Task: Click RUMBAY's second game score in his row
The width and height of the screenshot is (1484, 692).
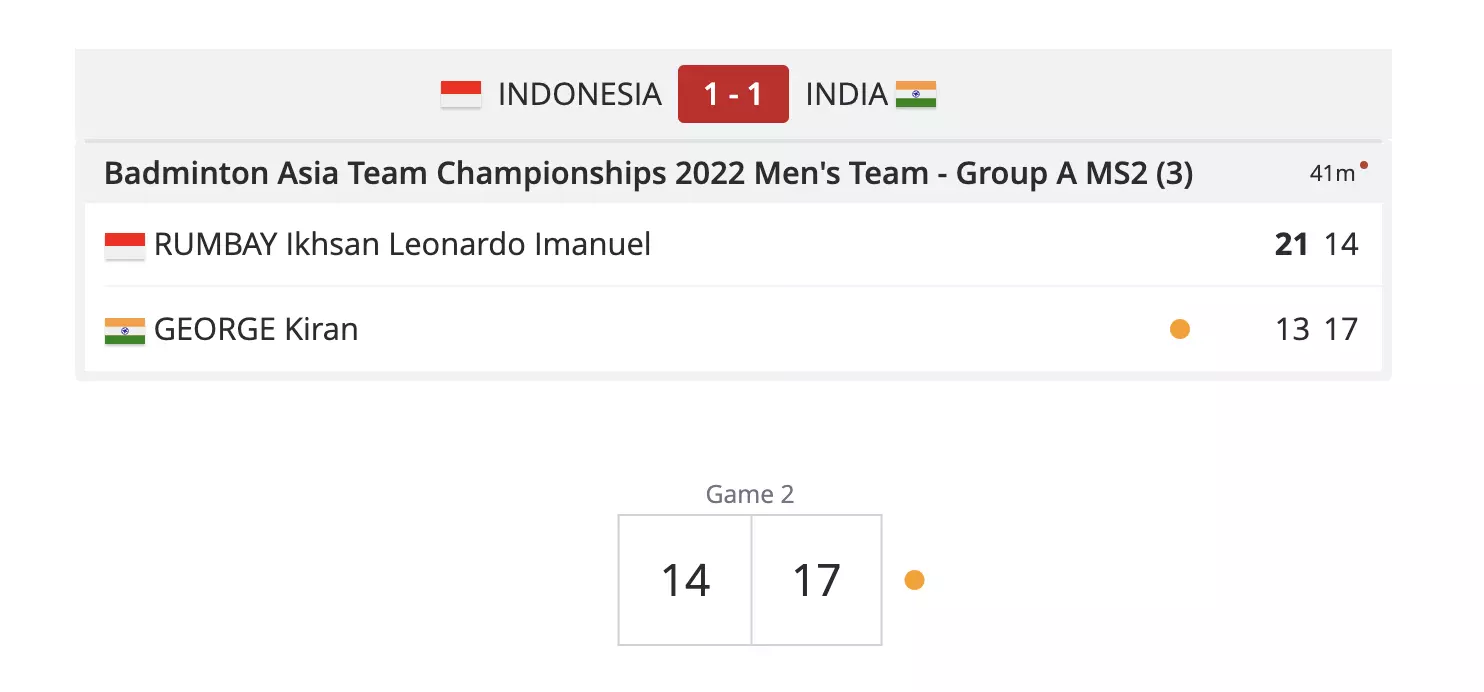Action: point(1342,245)
